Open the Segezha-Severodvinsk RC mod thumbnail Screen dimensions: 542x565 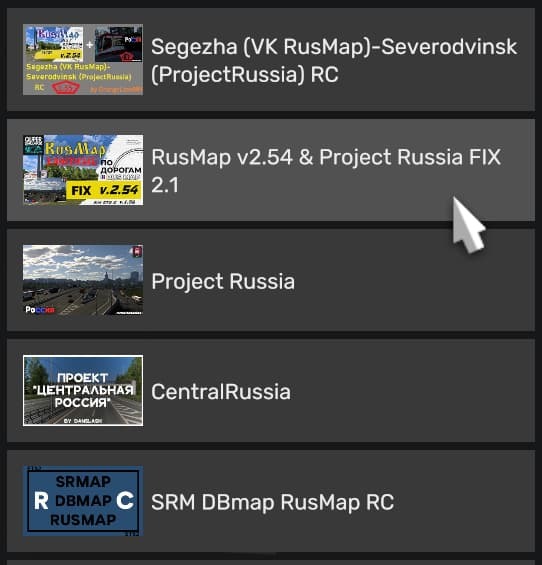click(83, 59)
